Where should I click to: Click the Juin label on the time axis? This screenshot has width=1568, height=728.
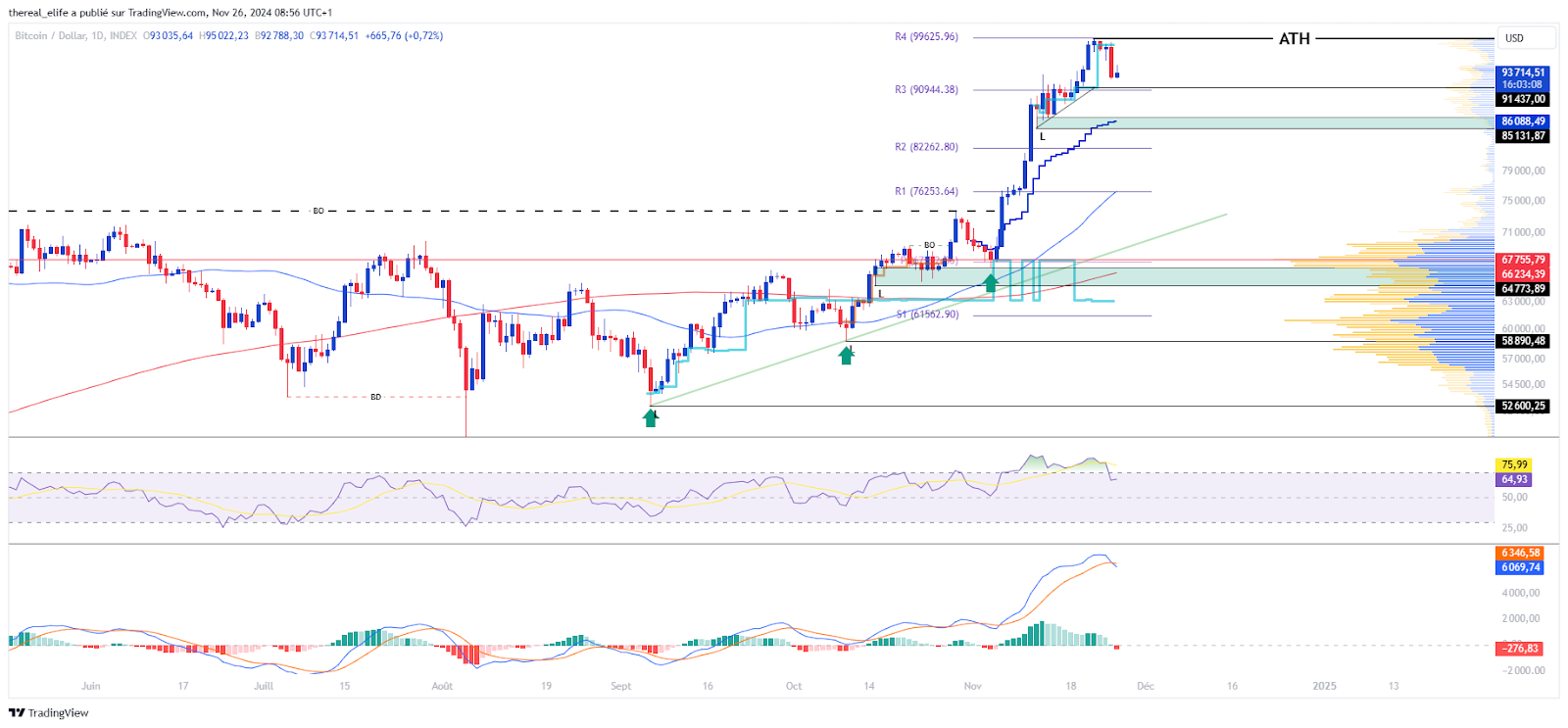coord(91,686)
